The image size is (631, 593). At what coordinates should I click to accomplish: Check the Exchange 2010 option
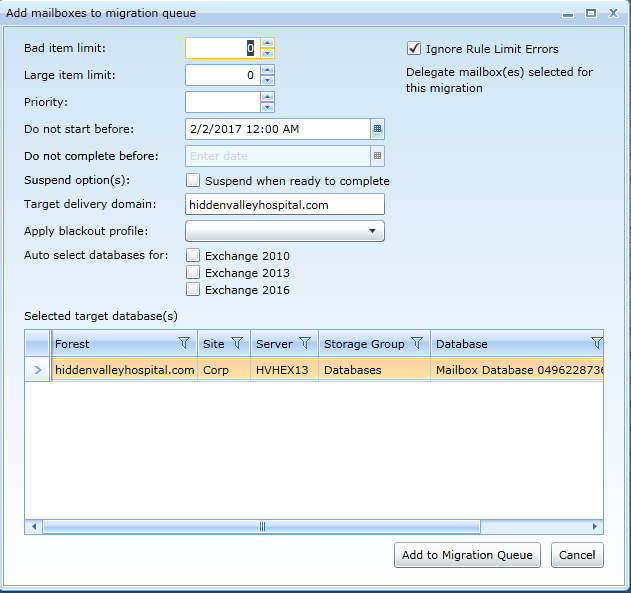(193, 255)
